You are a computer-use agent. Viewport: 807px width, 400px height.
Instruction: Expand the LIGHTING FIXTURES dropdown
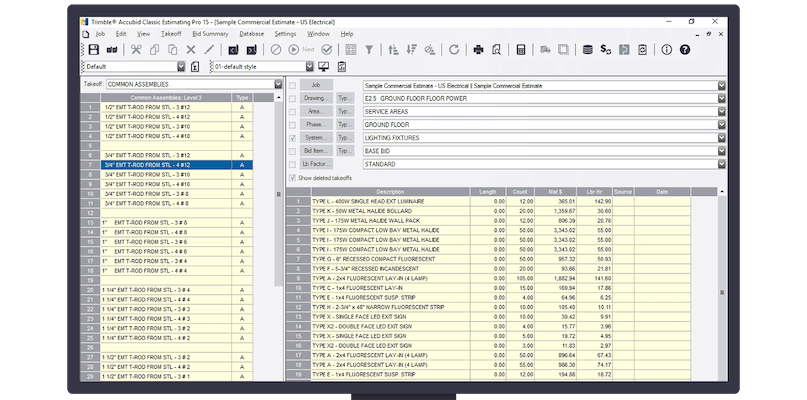pos(722,138)
